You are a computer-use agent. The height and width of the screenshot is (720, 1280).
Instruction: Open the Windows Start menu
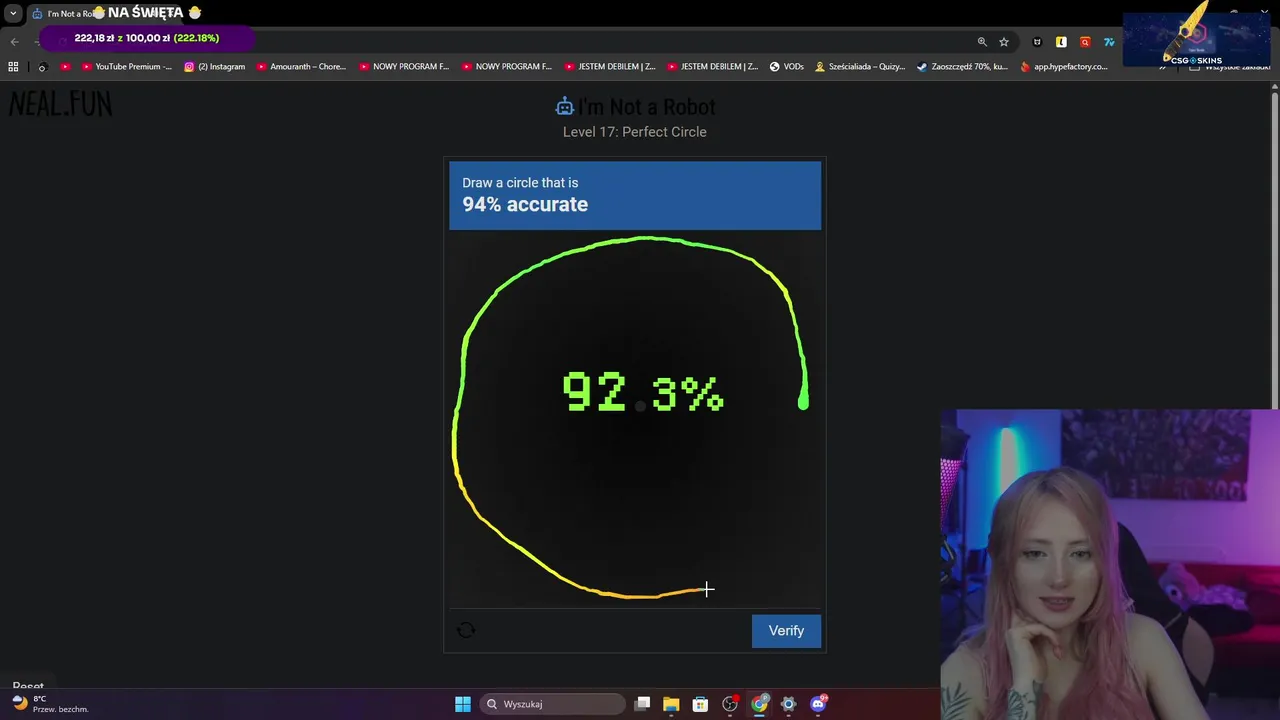[x=463, y=704]
